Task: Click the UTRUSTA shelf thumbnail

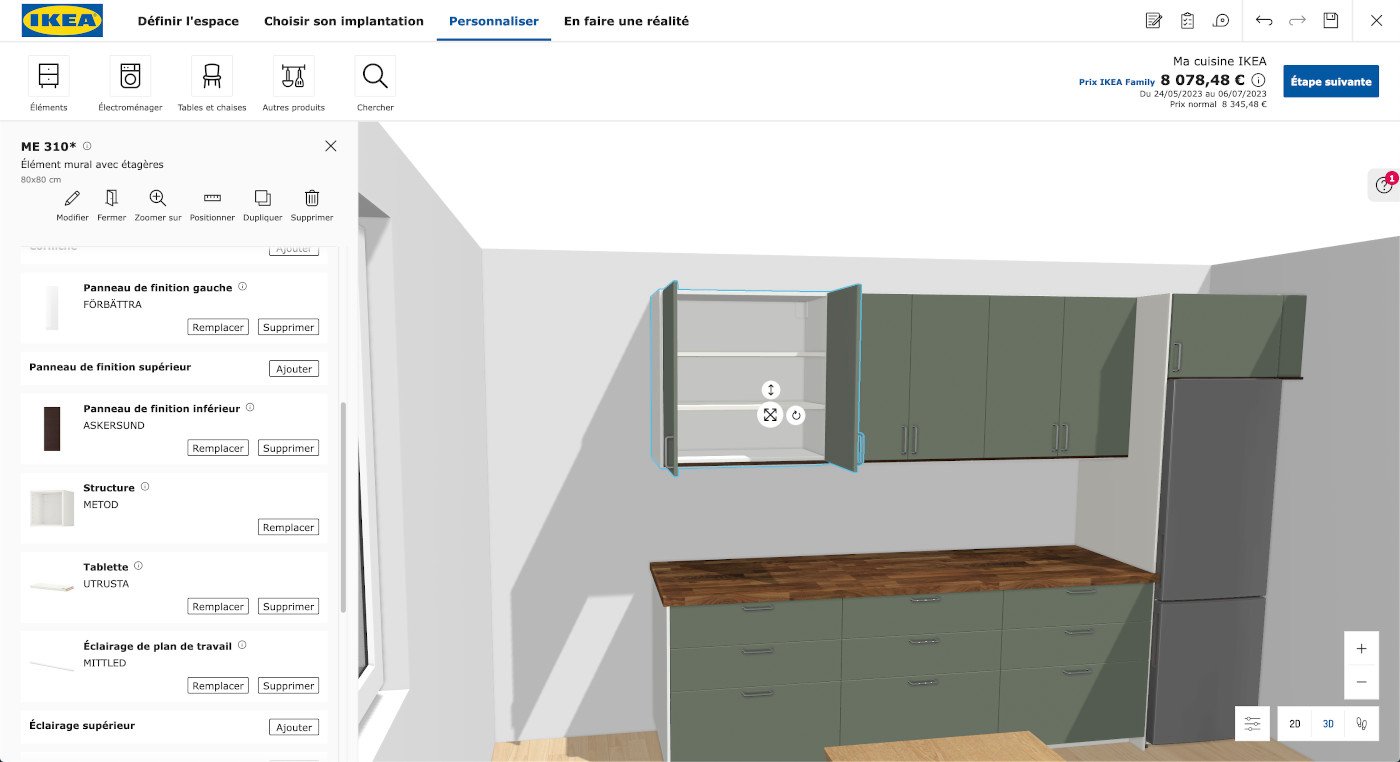Action: (52, 587)
